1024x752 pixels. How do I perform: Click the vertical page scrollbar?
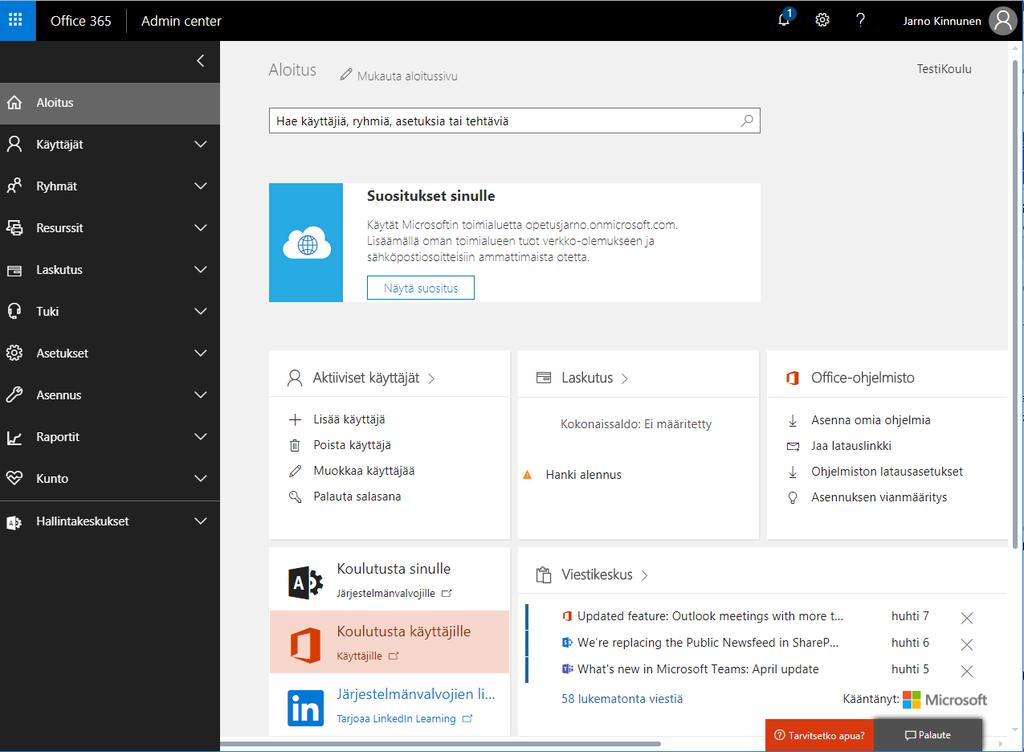[1016, 304]
